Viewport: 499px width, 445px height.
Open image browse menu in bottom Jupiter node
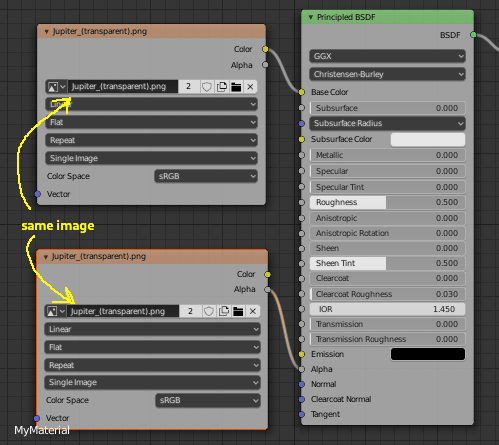pyautogui.click(x=55, y=311)
